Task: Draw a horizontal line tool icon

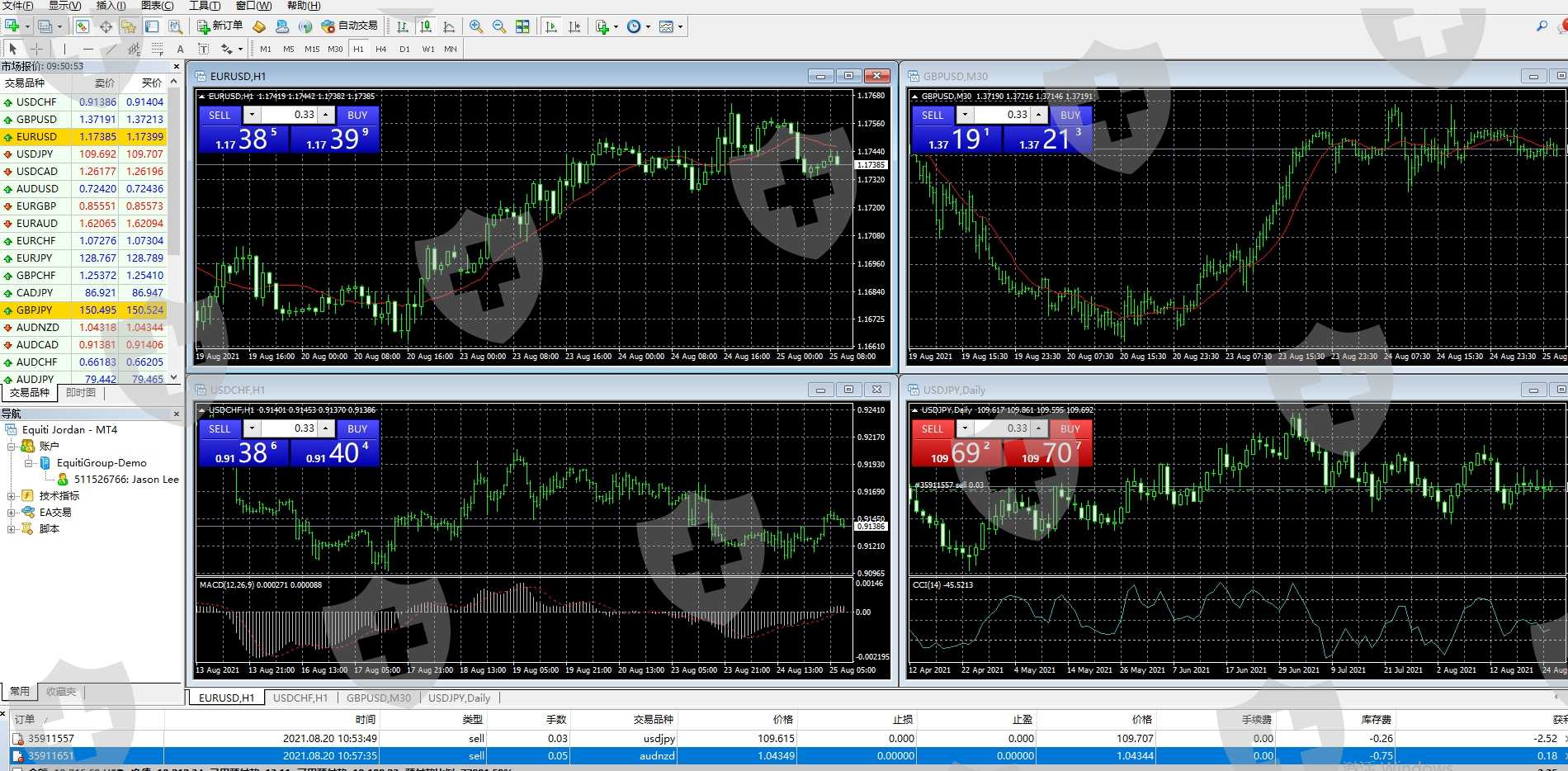Action: 87,50
